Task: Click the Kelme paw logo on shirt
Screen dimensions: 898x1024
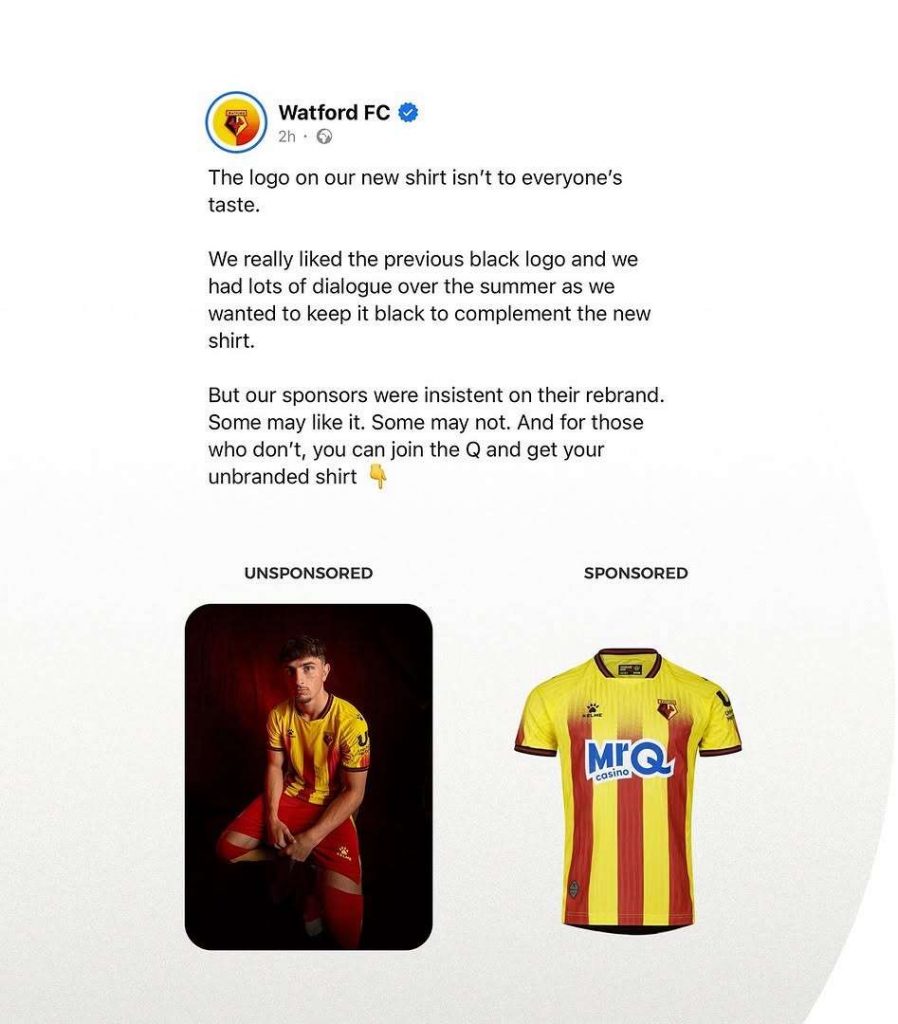Action: pyautogui.click(x=593, y=710)
